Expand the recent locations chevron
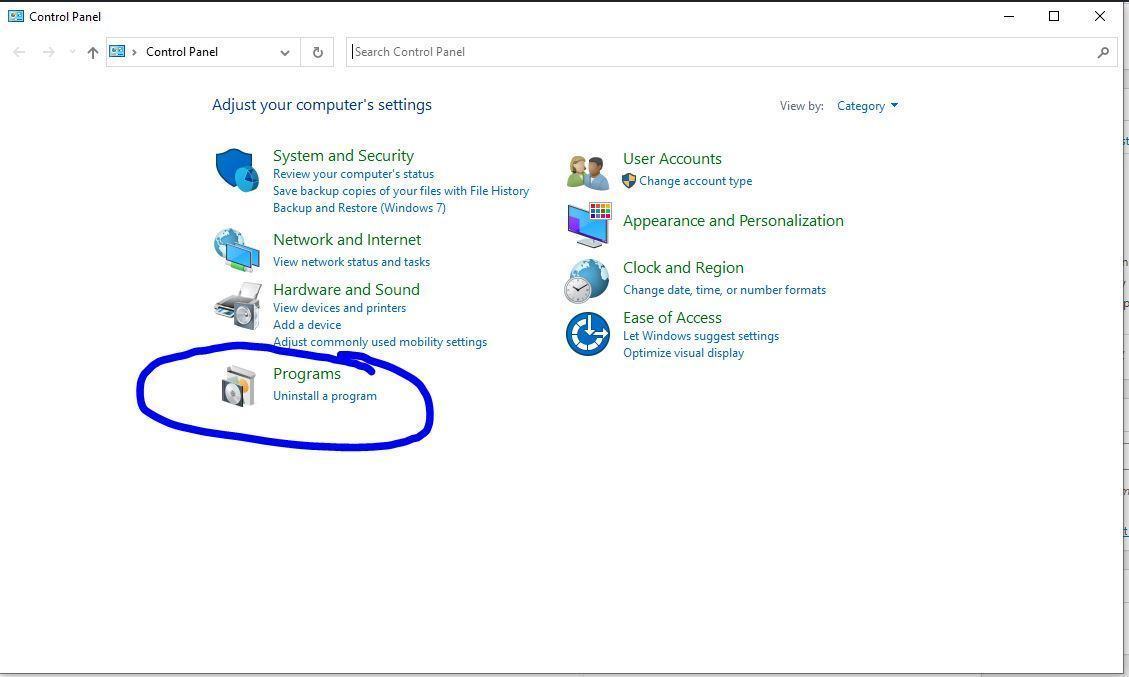The width and height of the screenshot is (1129, 677). pos(72,52)
